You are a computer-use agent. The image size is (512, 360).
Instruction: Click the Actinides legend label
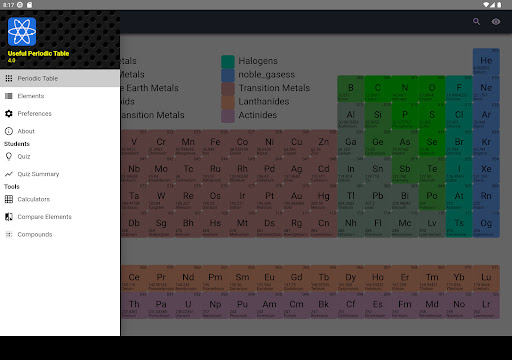point(258,115)
